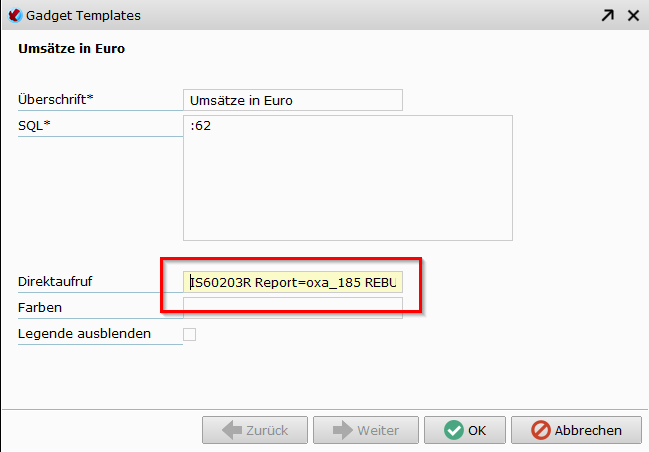The height and width of the screenshot is (452, 649).
Task: Go back with the Zurück button
Action: tap(255, 430)
